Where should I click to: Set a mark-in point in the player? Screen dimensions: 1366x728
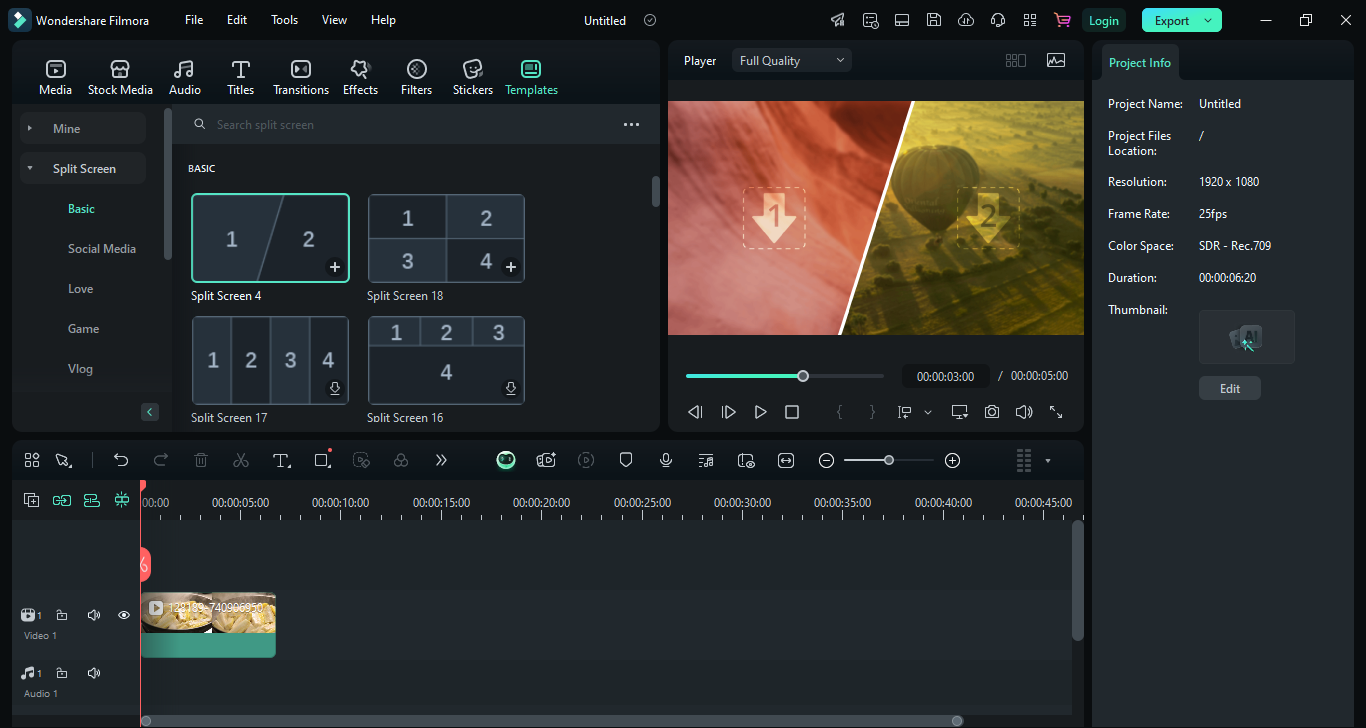840,411
